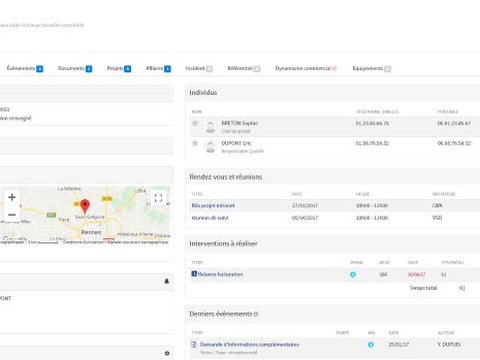Click DUPONT Eric's direct phone number
This screenshot has width=480, height=360.
click(372, 143)
